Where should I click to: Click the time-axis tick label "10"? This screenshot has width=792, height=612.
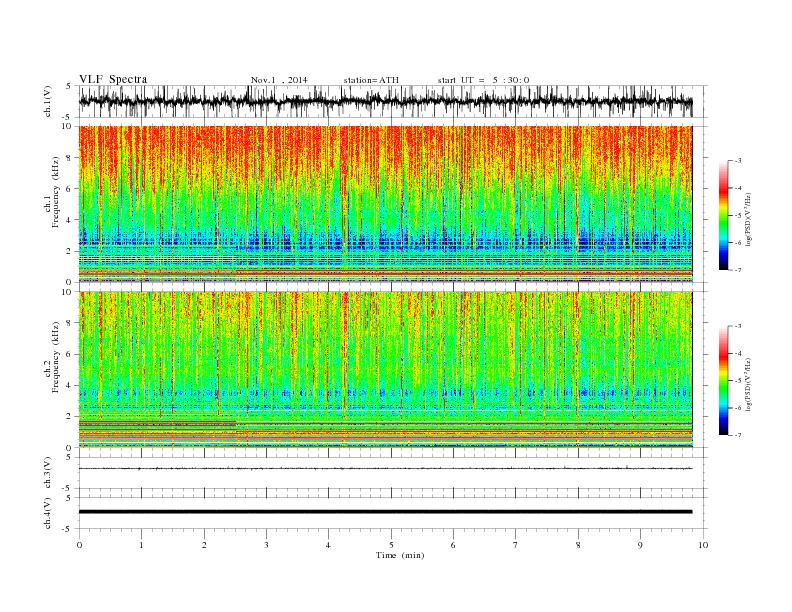pyautogui.click(x=703, y=545)
